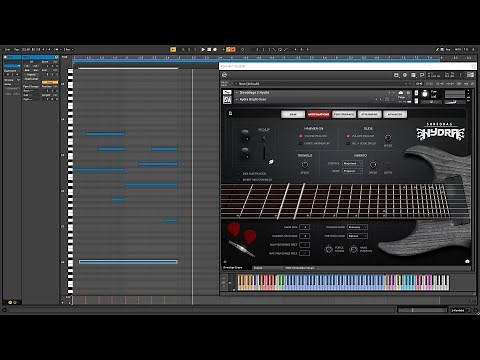Switch to the STRUMMING tab
Viewport: 480px width, 360px height.
coord(369,114)
